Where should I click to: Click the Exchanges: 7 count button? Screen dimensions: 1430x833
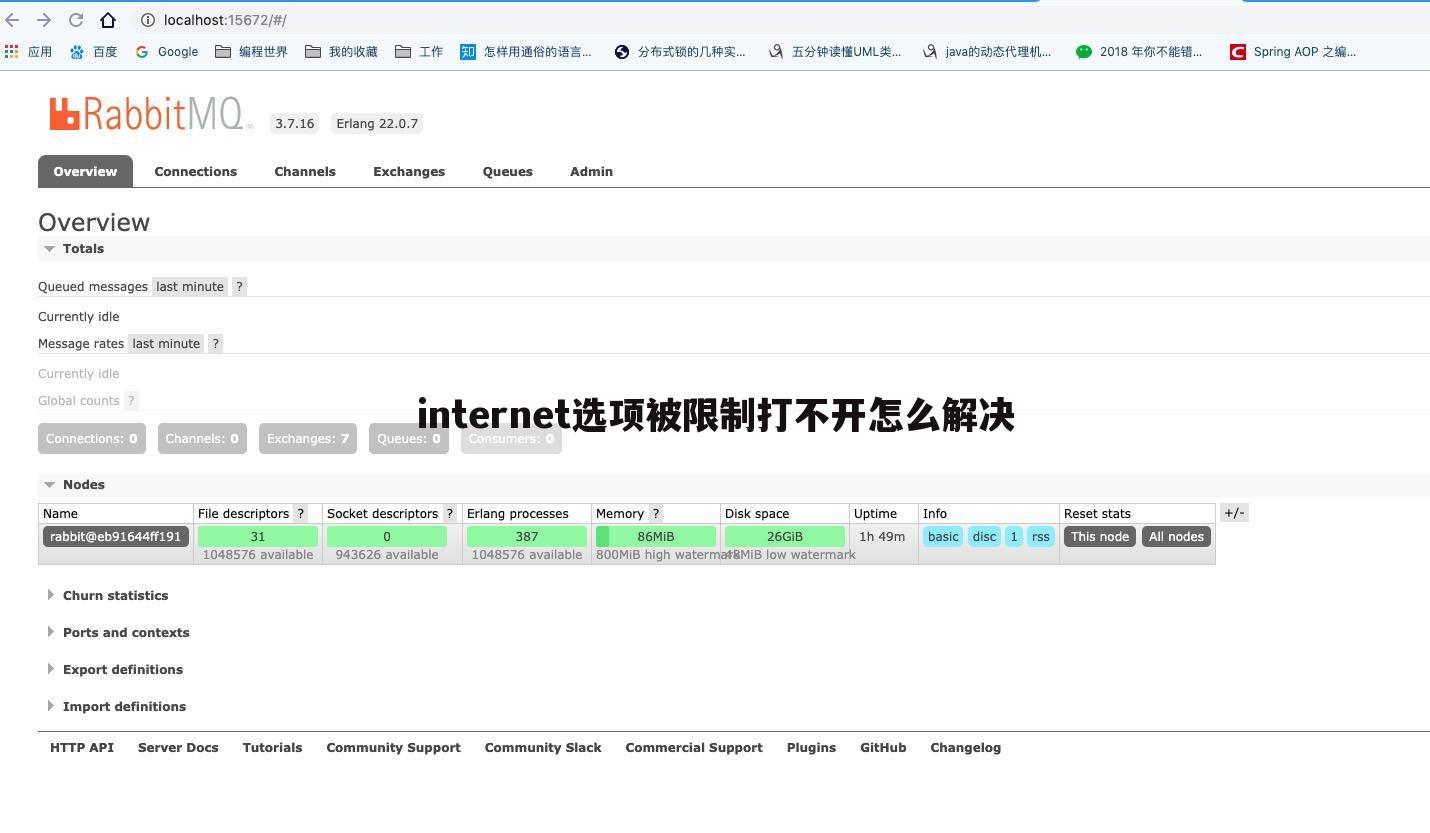coord(308,439)
